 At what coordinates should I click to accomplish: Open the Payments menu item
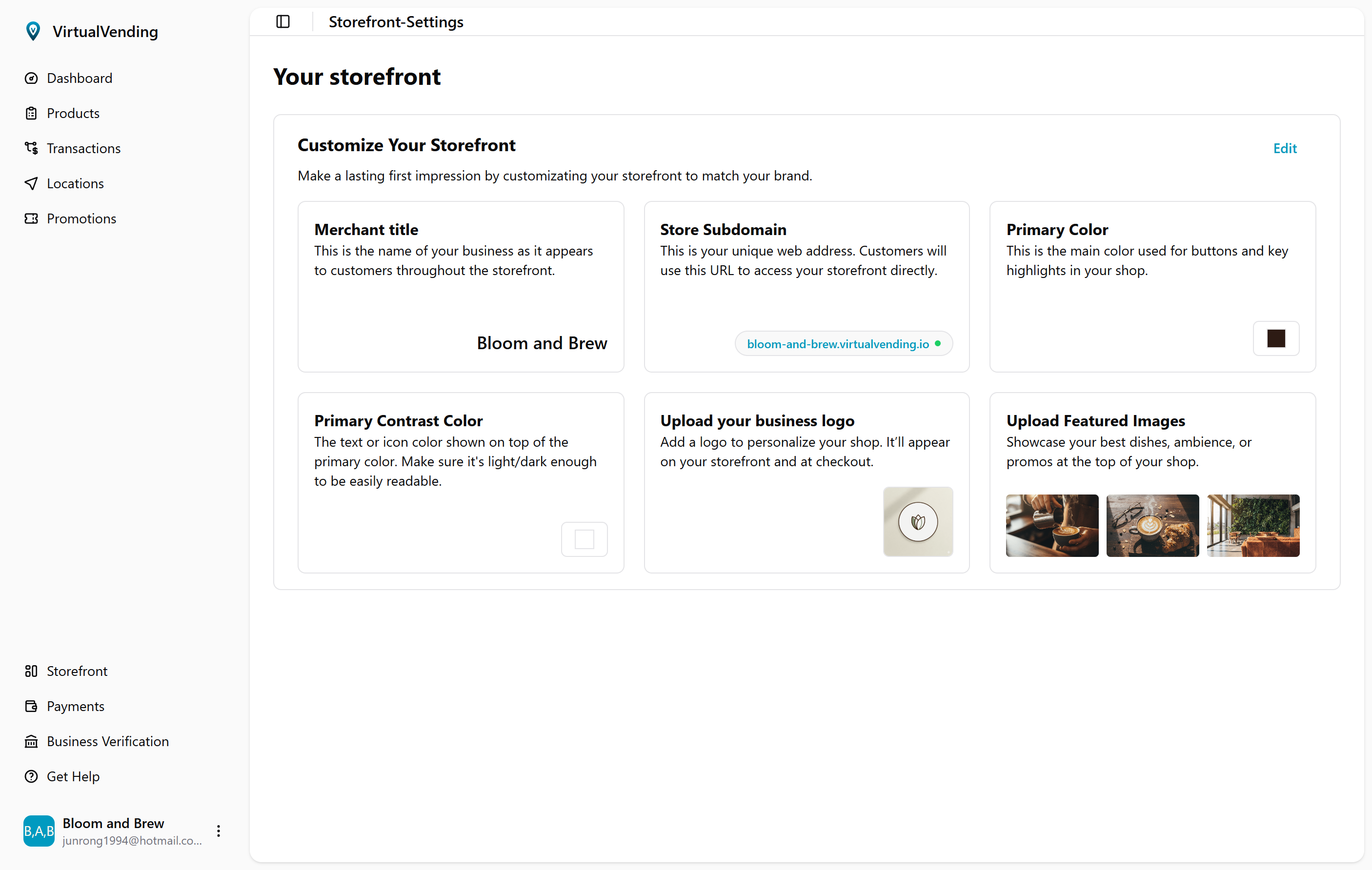tap(75, 706)
